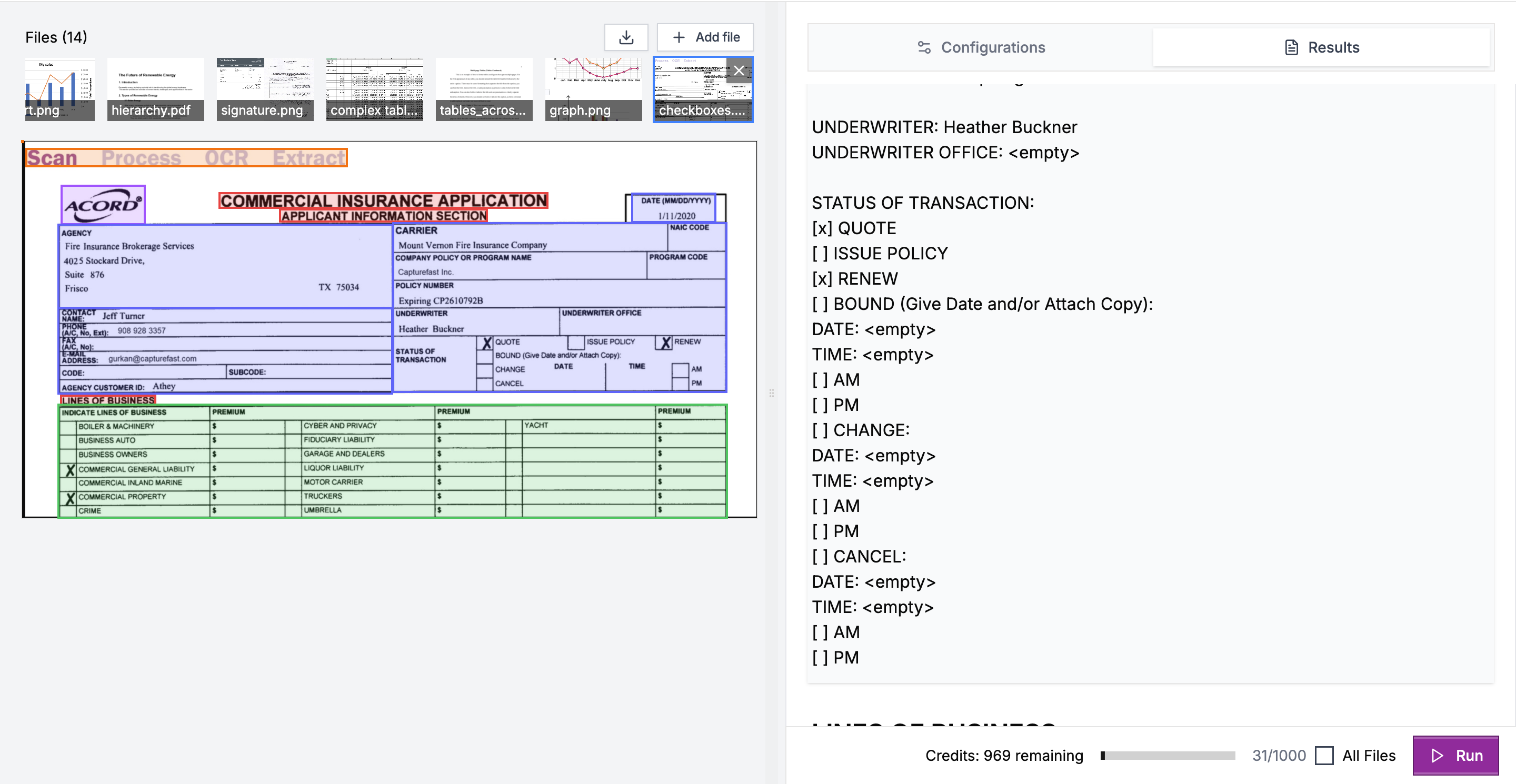
Task: Click the panel divider drag handle dots
Action: pyautogui.click(x=772, y=393)
